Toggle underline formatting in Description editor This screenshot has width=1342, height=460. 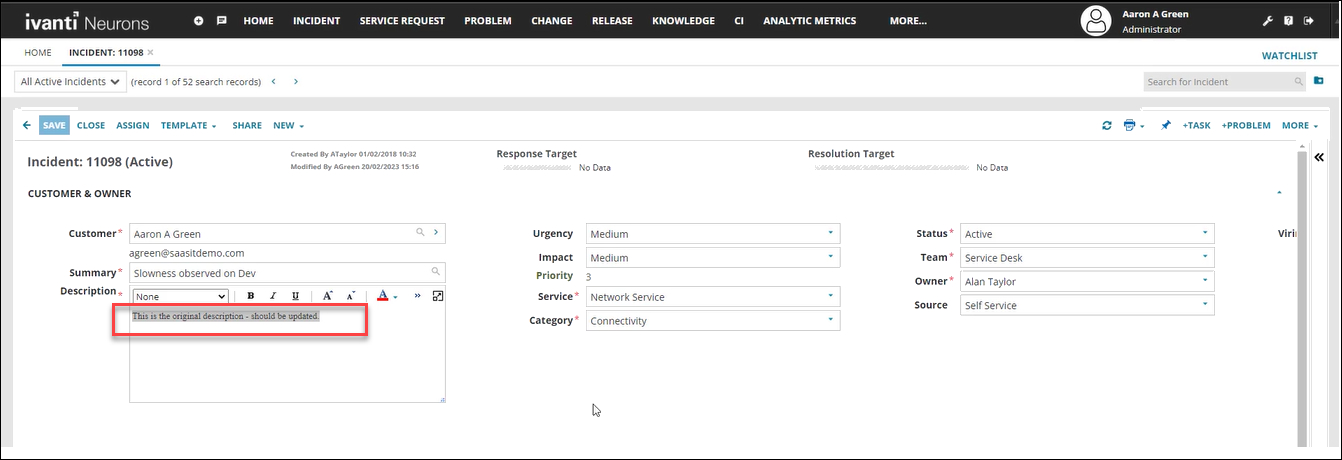(x=295, y=297)
